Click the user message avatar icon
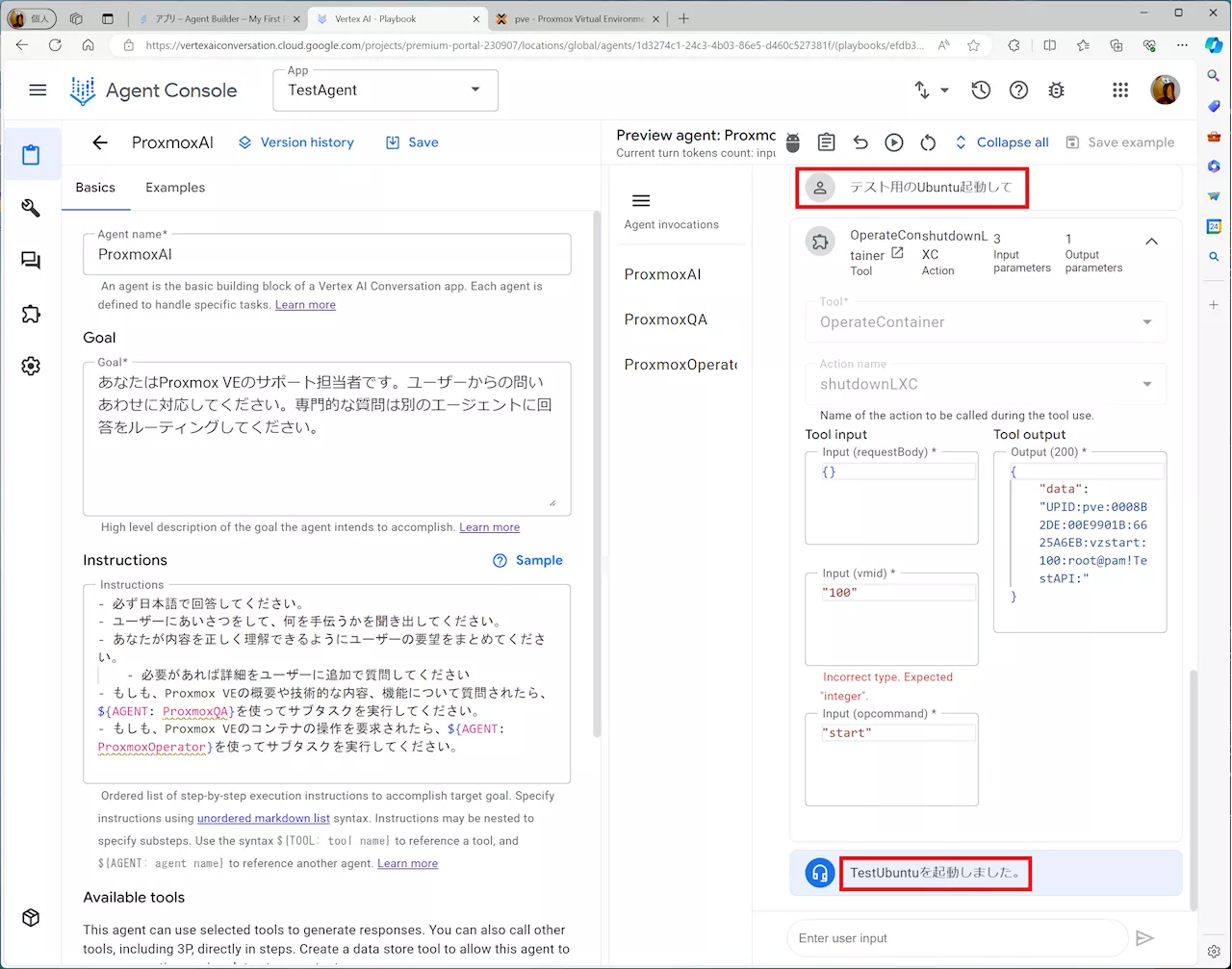The width and height of the screenshot is (1232, 969). pos(819,188)
